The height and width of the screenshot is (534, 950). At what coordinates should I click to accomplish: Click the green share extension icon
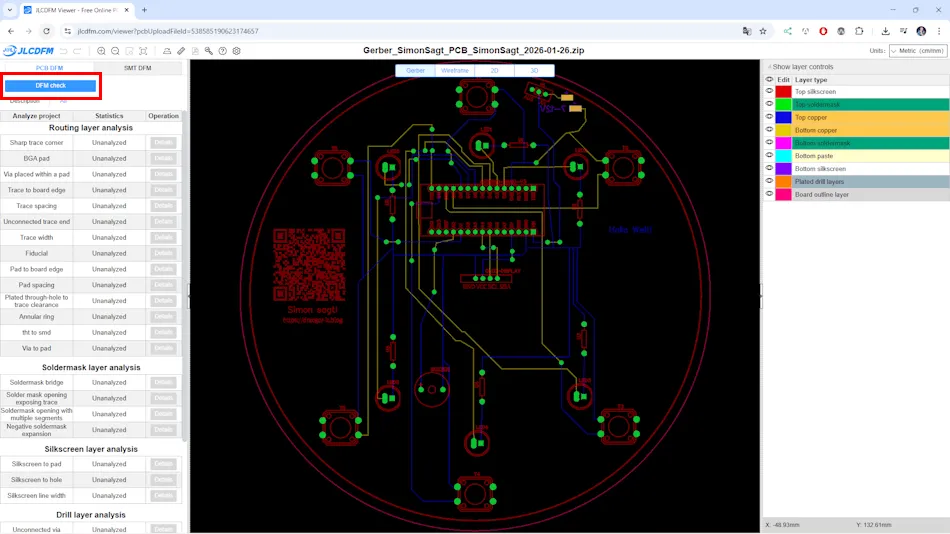[x=787, y=31]
